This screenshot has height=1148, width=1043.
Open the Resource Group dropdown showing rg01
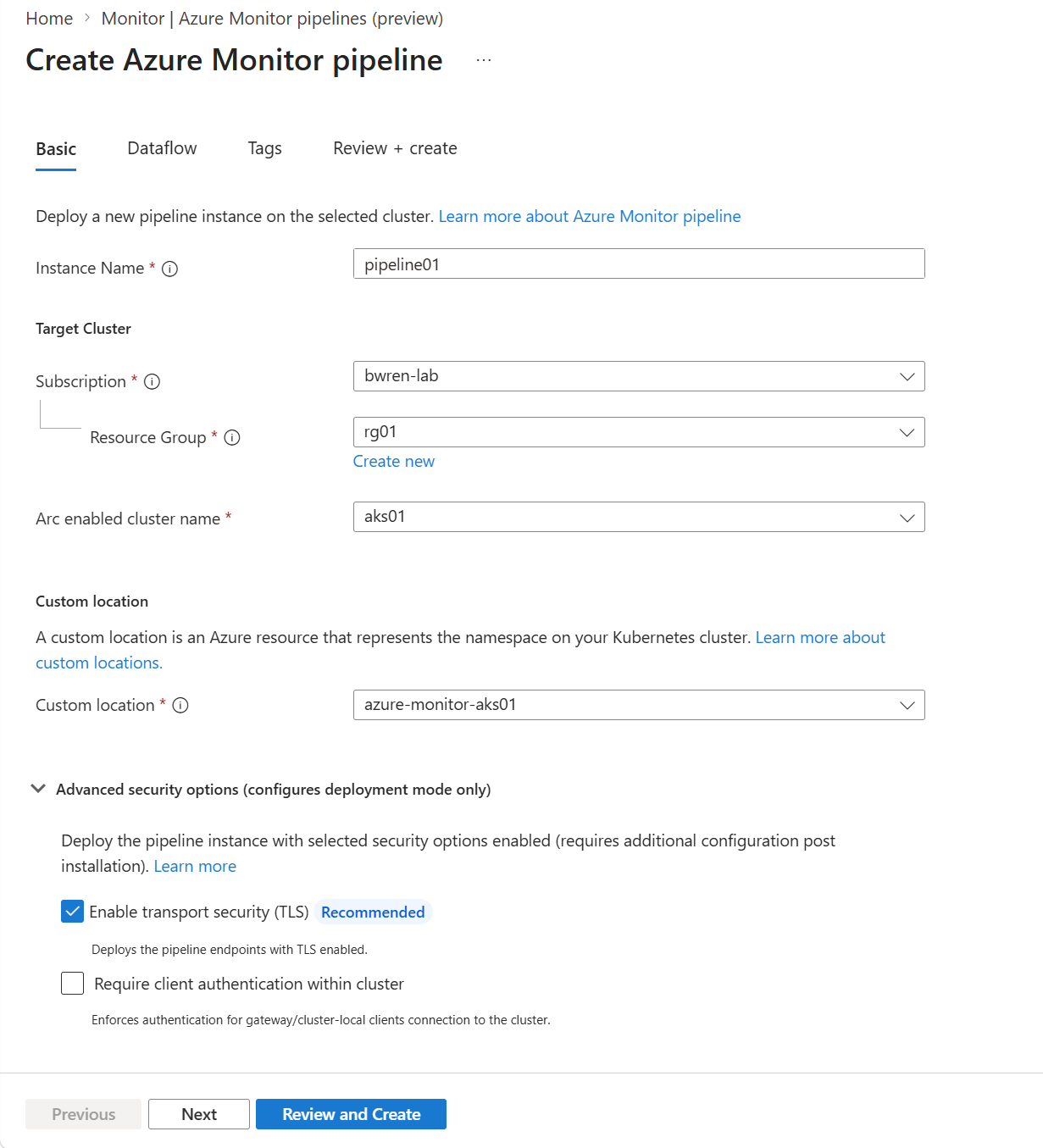(x=639, y=432)
